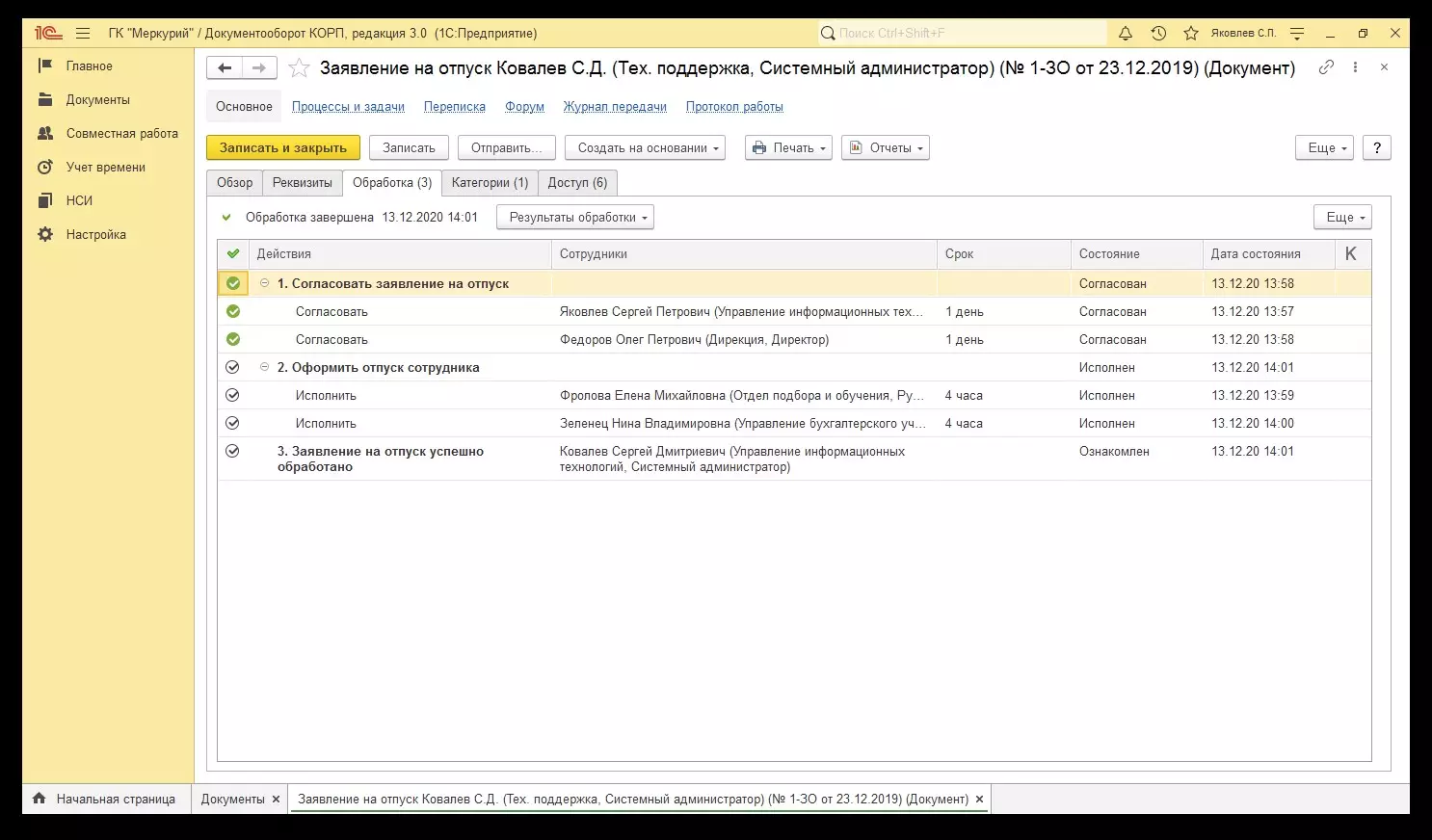Click the notifications bell icon
This screenshot has width=1432, height=840.
tap(1126, 34)
